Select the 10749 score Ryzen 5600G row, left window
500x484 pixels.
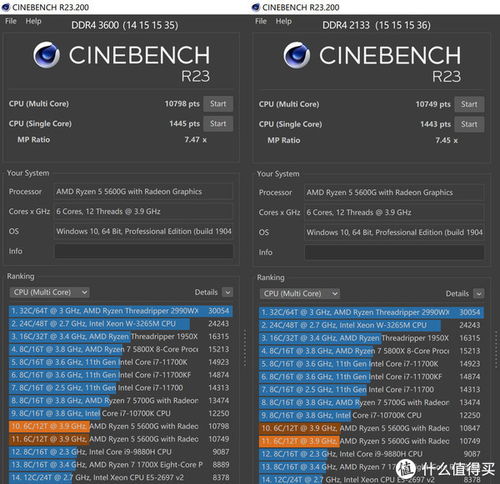pos(121,439)
